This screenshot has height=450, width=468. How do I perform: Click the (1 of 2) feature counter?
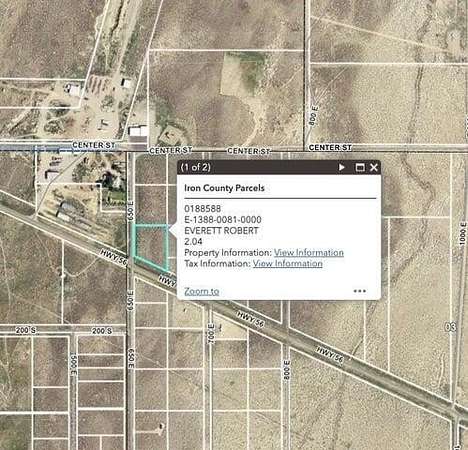(195, 167)
